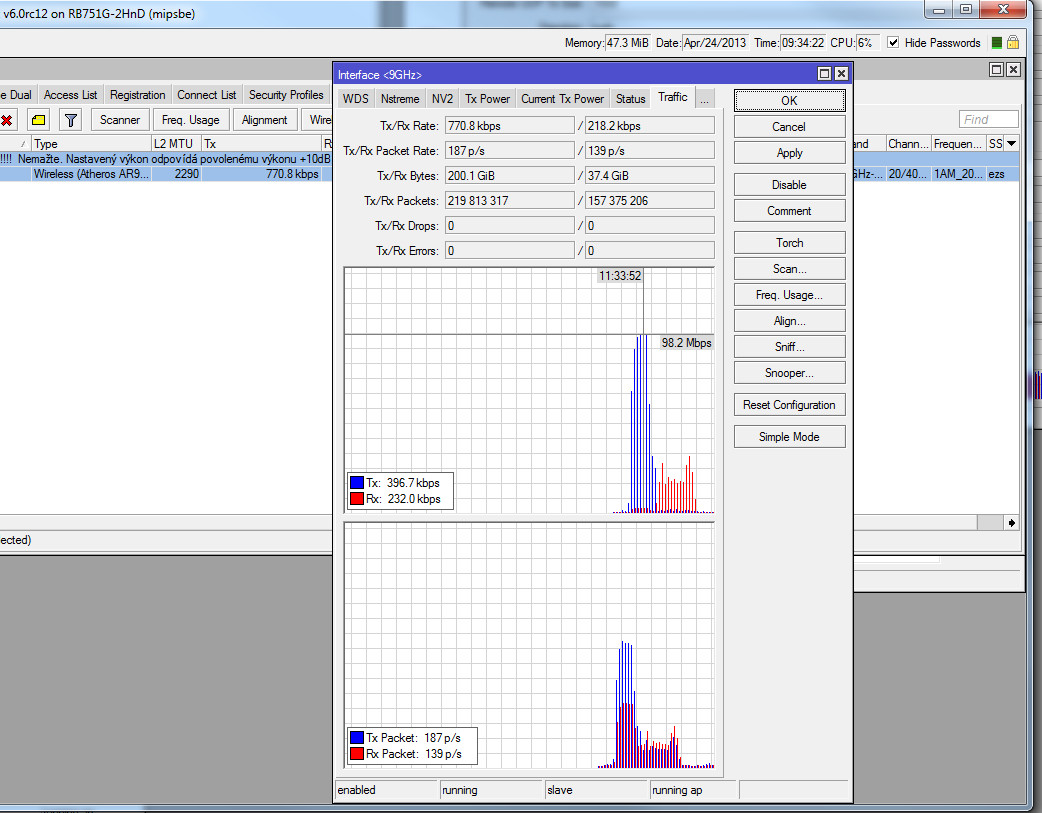
Task: Select the Wireless (Atheros AR9...) row
Action: click(166, 174)
